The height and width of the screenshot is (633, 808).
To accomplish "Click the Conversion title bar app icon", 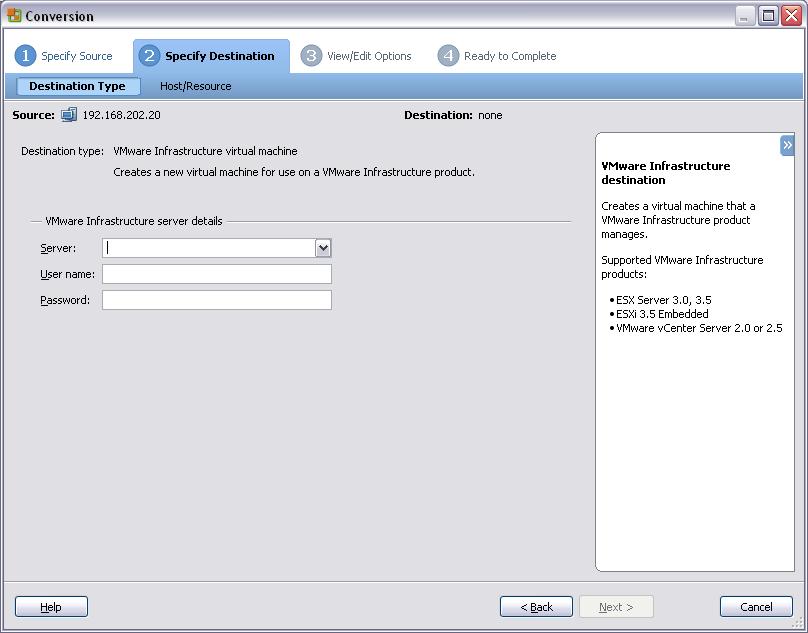I will pyautogui.click(x=14, y=15).
